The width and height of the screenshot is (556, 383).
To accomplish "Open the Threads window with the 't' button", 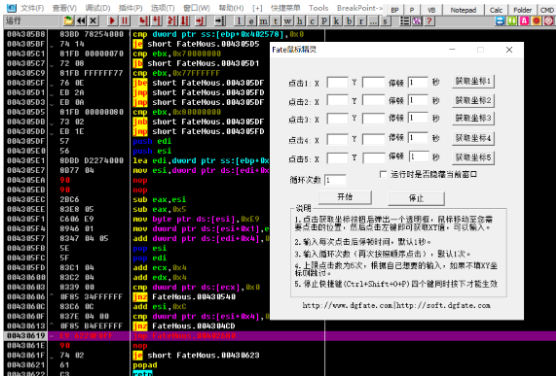I will tap(275, 21).
